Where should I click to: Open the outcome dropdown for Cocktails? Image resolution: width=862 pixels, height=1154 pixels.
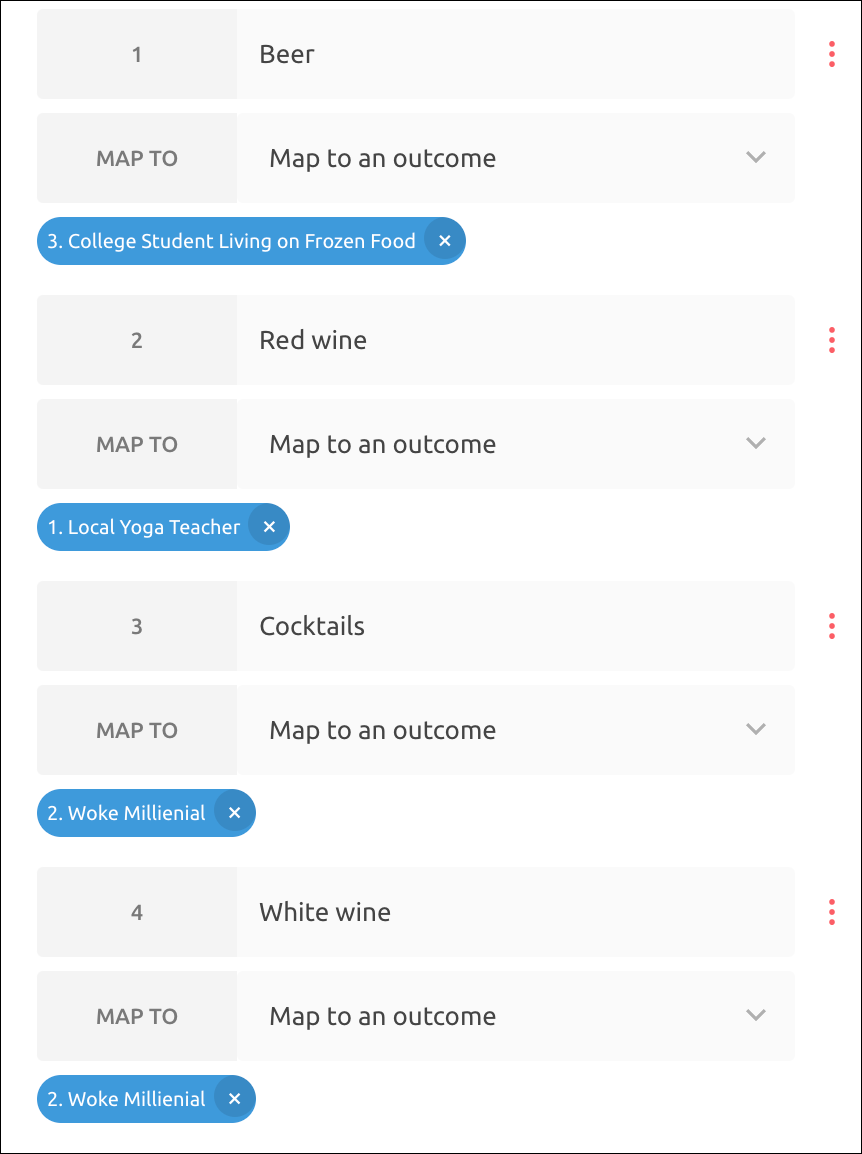[x=756, y=730]
